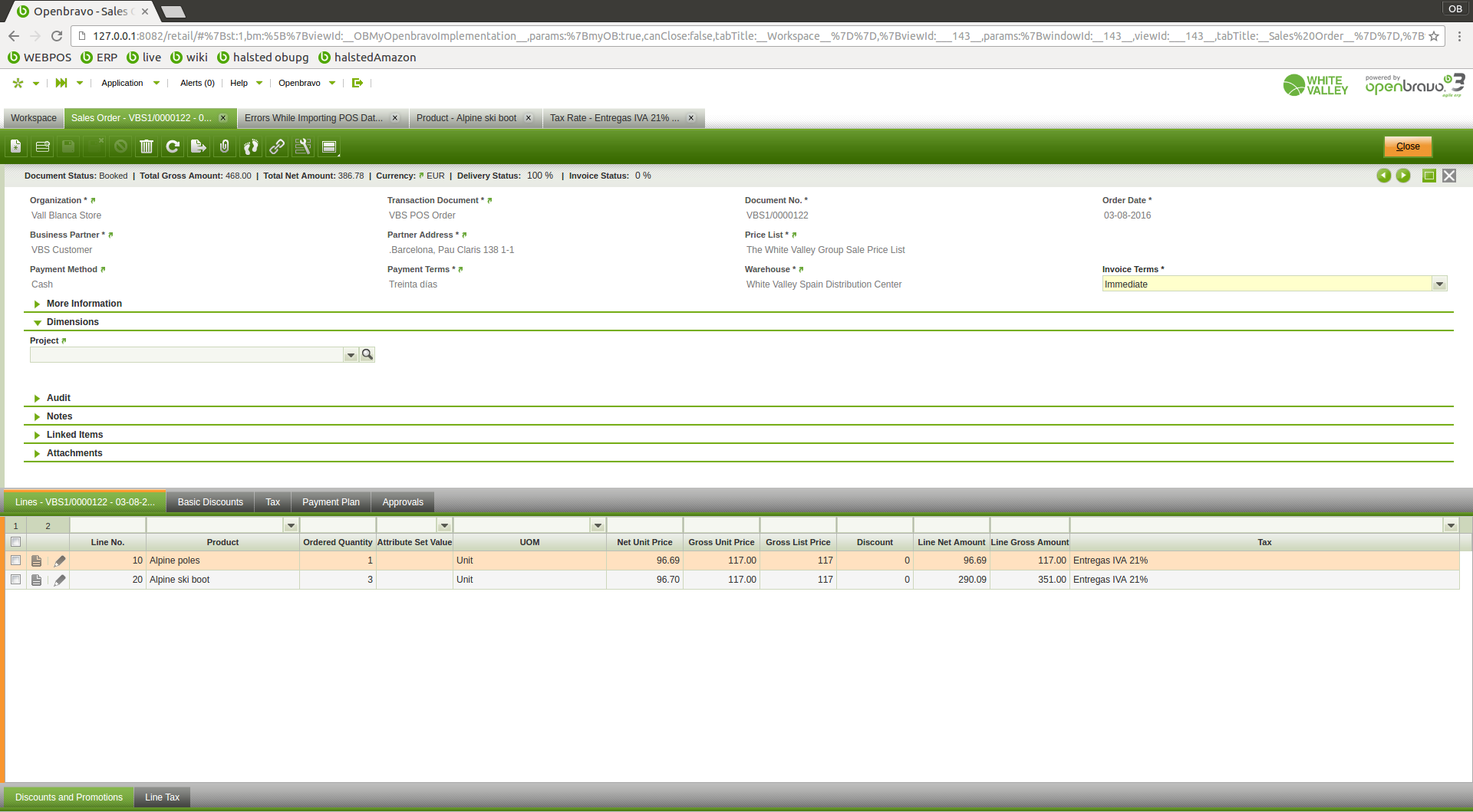The width and height of the screenshot is (1473, 812).
Task: Open the Product - Alpine ski boot tab
Action: click(466, 118)
